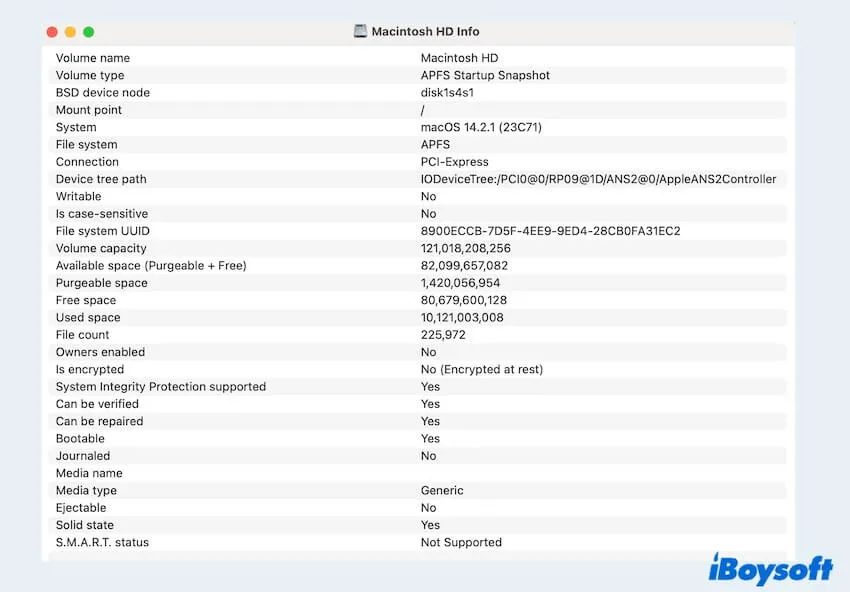Screen dimensions: 850x592
Task: Click the 'Device tree path' label
Action: [x=101, y=179]
